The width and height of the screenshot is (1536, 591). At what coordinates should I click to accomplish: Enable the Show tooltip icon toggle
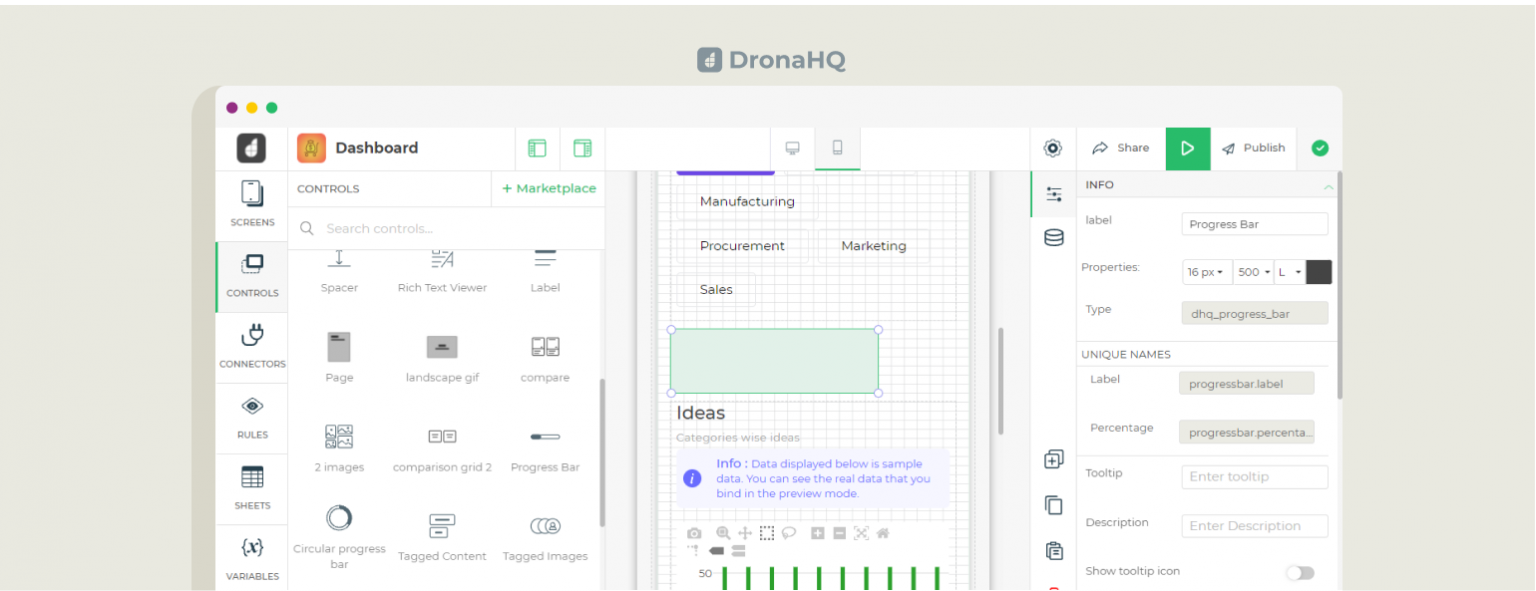point(1299,571)
